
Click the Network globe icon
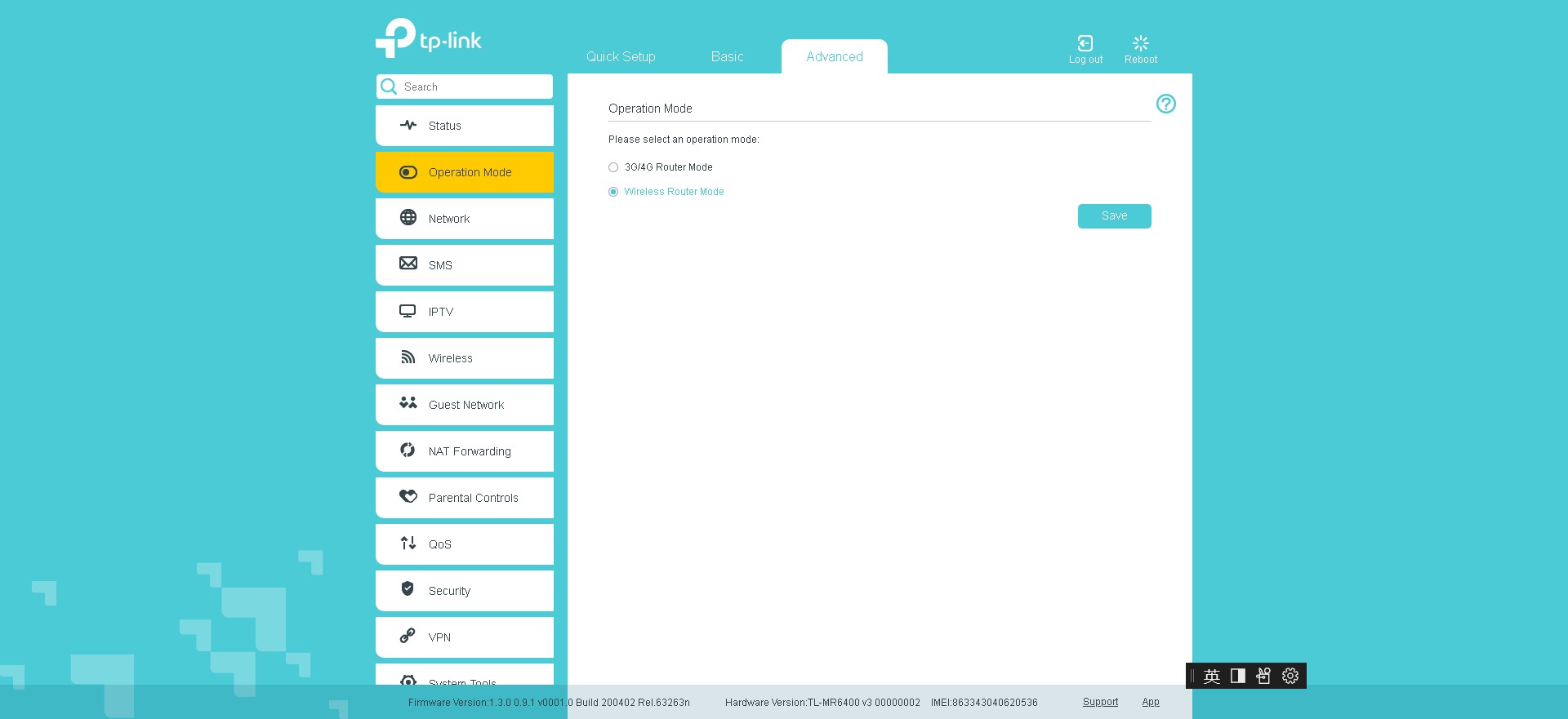point(408,217)
